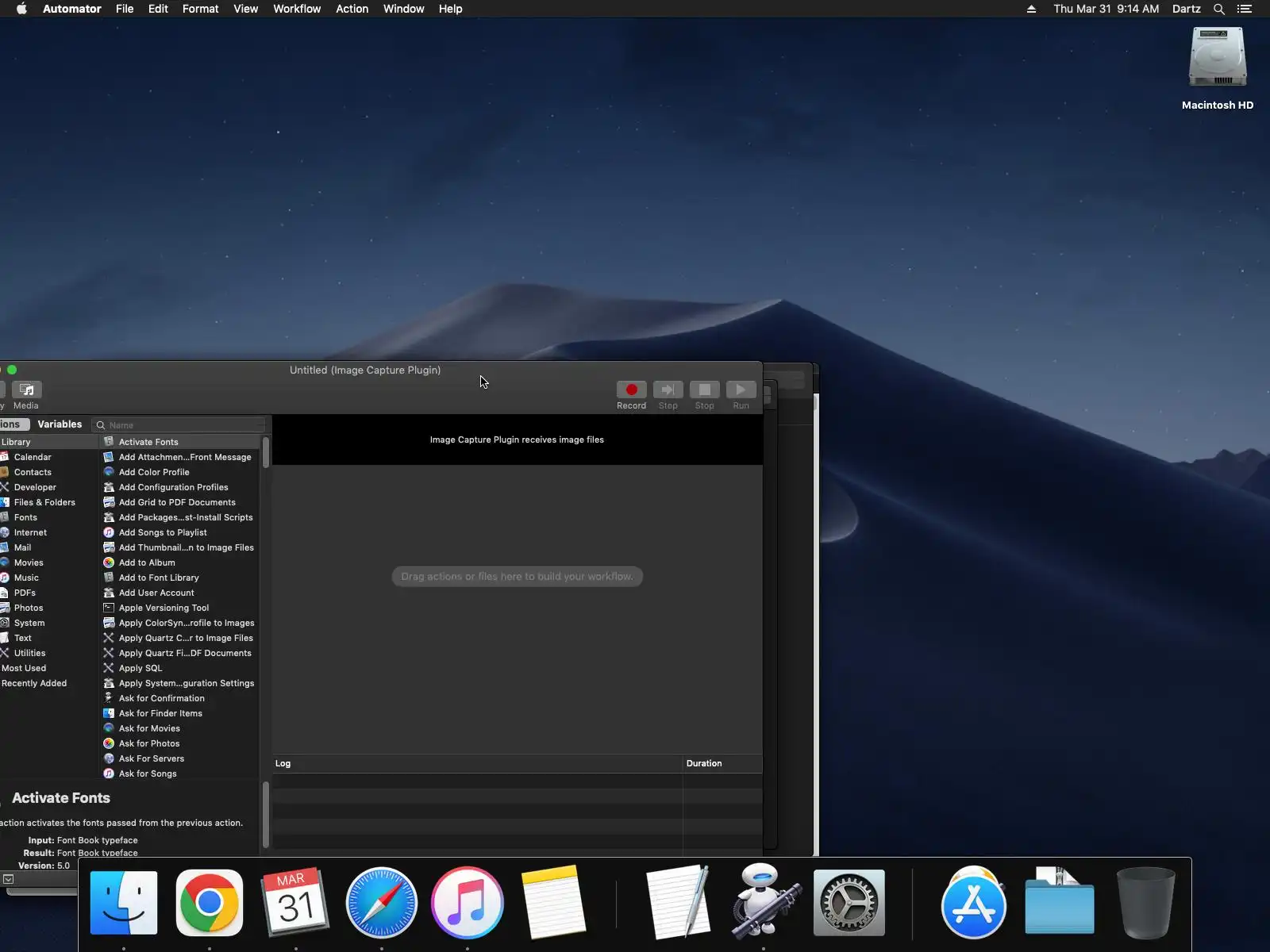Click the Record button icon
The image size is (1270, 952).
632,390
